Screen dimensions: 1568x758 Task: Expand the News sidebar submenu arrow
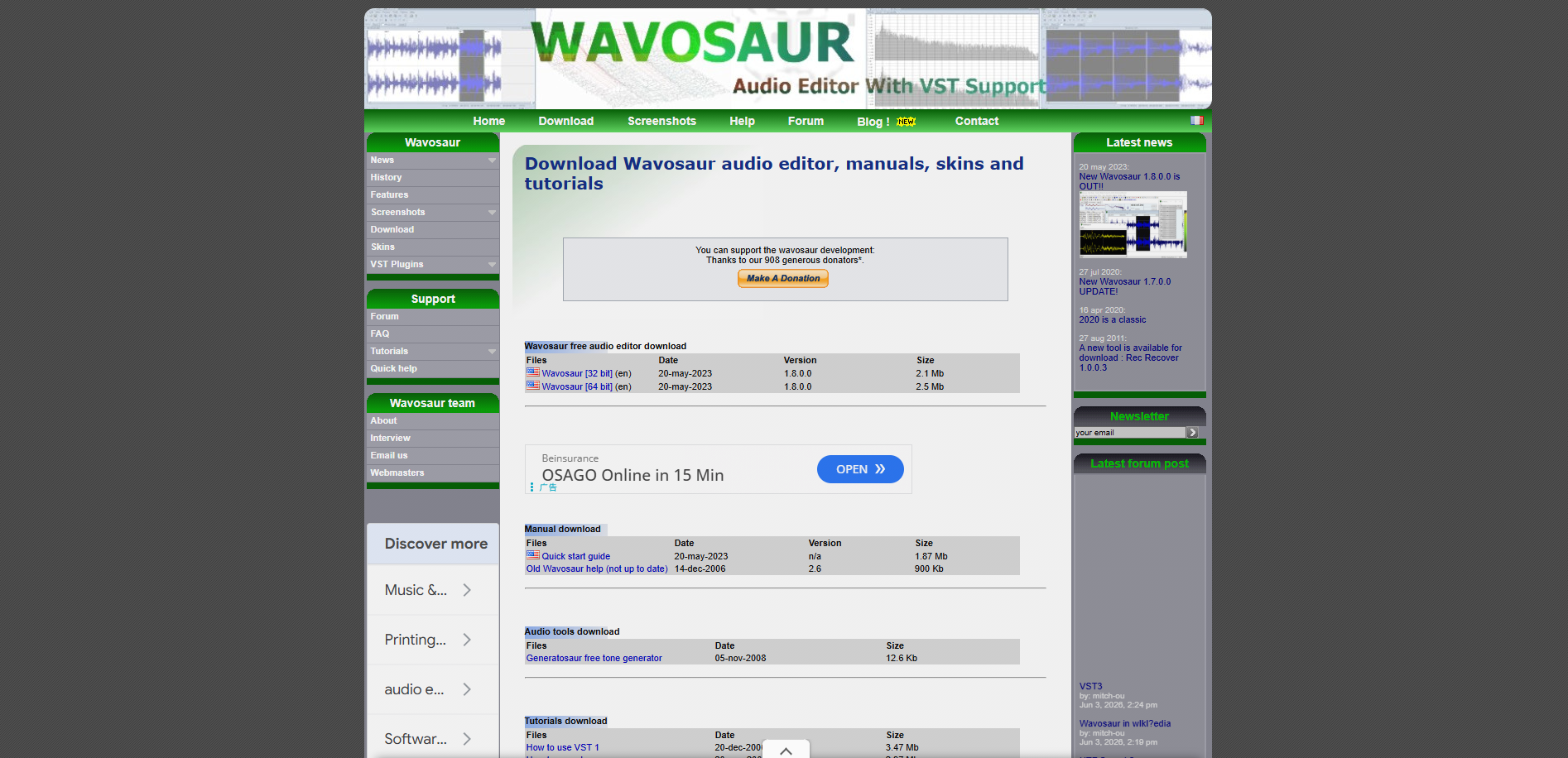[492, 161]
